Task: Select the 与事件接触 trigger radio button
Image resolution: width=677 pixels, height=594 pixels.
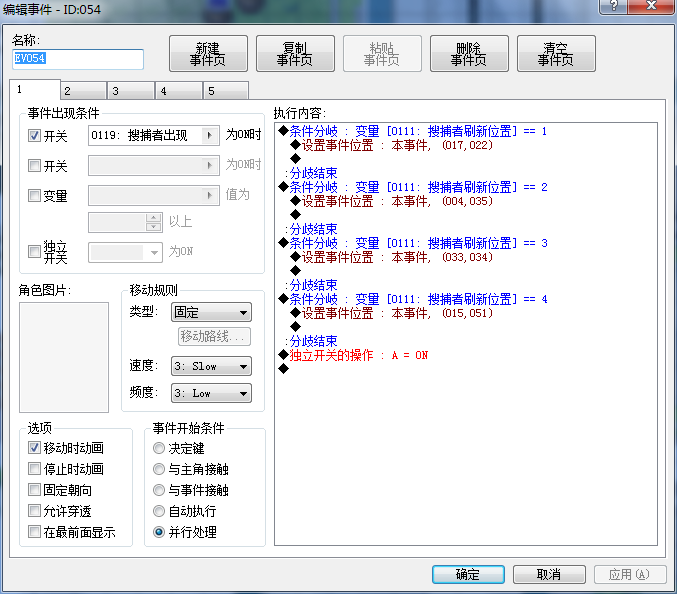Action: (159, 490)
